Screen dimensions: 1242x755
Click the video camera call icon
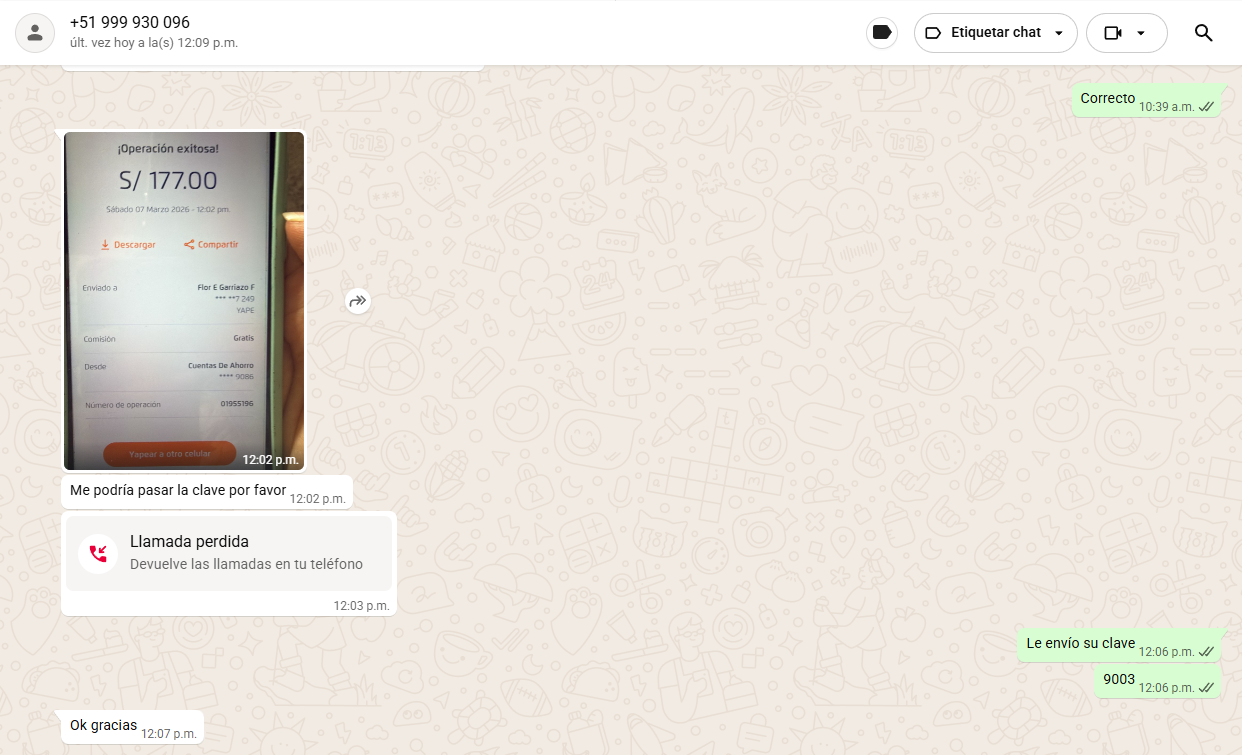(x=1113, y=33)
